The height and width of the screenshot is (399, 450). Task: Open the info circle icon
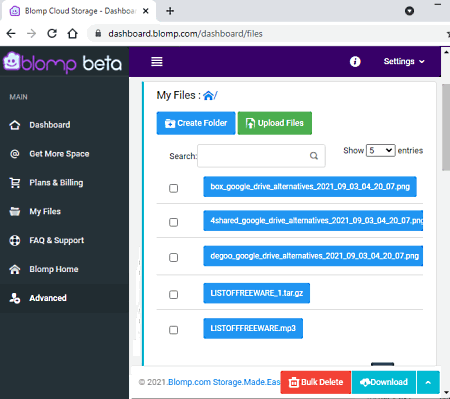[355, 61]
